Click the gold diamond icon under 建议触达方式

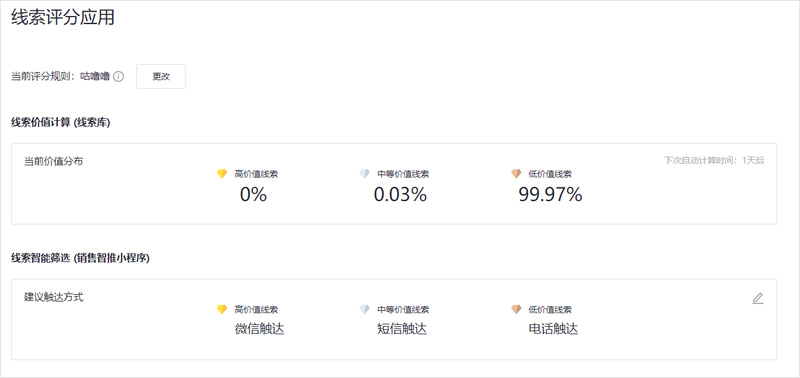tap(222, 309)
